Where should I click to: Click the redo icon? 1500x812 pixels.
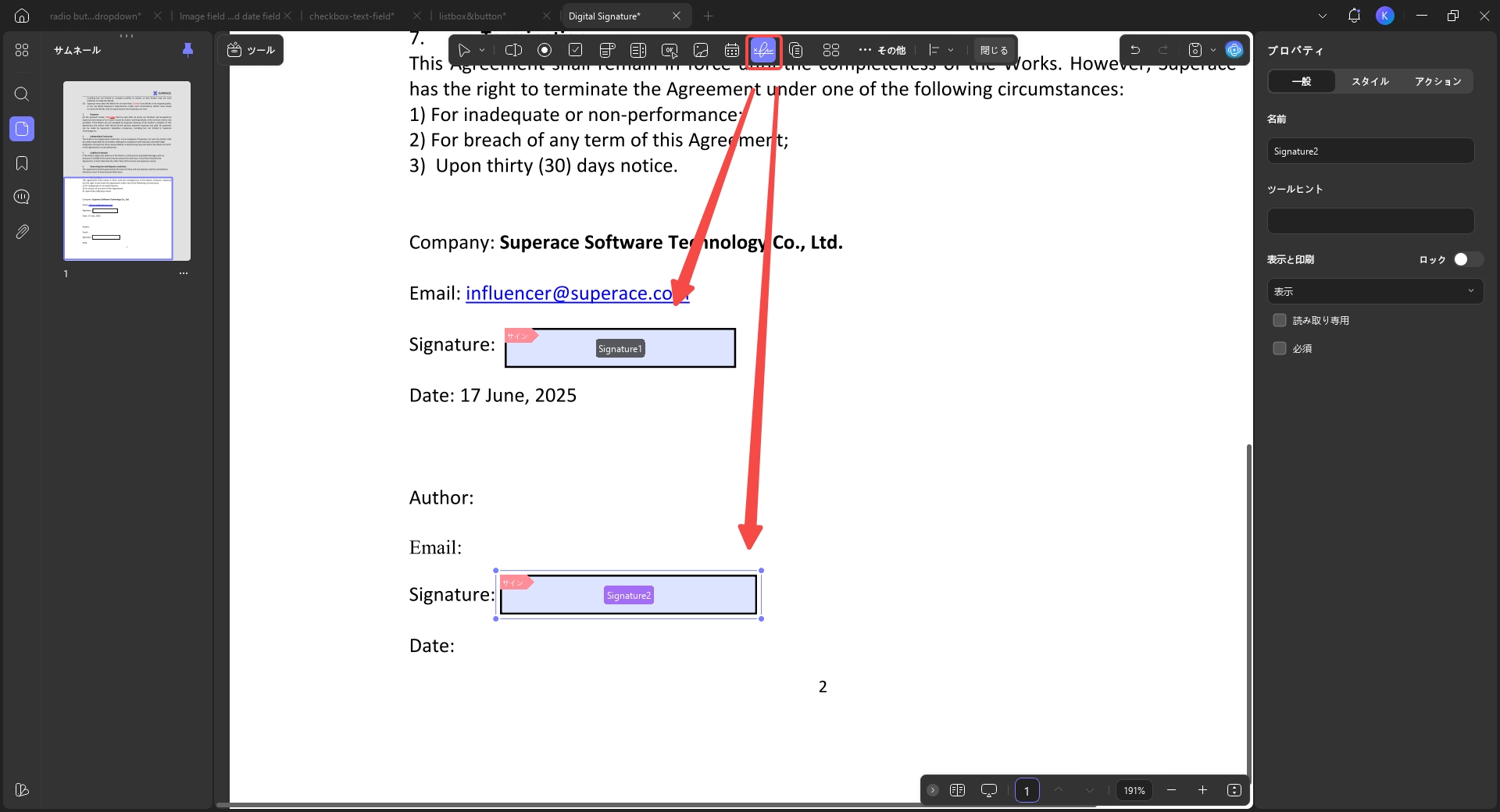point(1163,50)
